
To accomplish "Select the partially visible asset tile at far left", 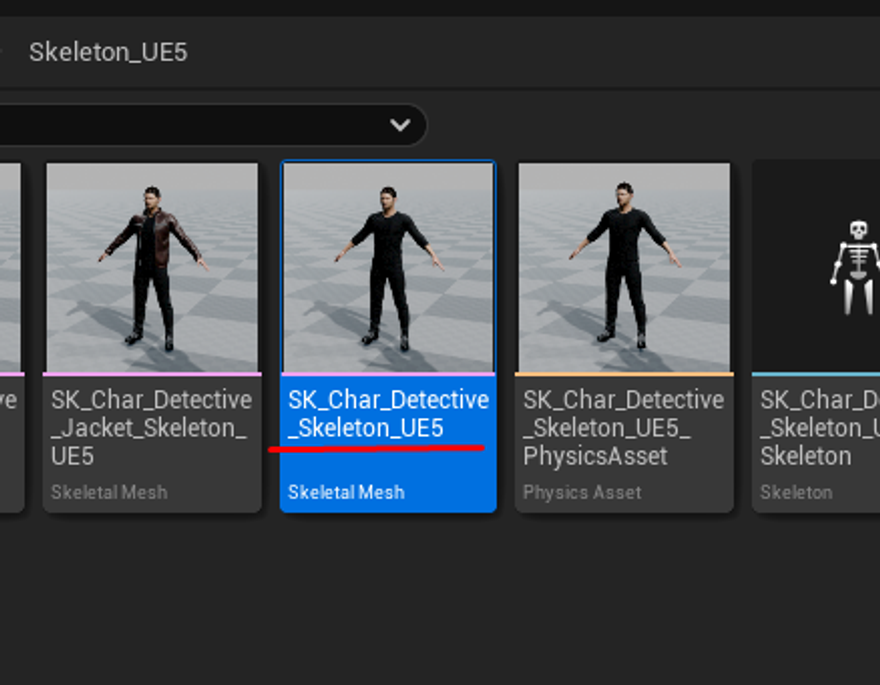I will 10,300.
